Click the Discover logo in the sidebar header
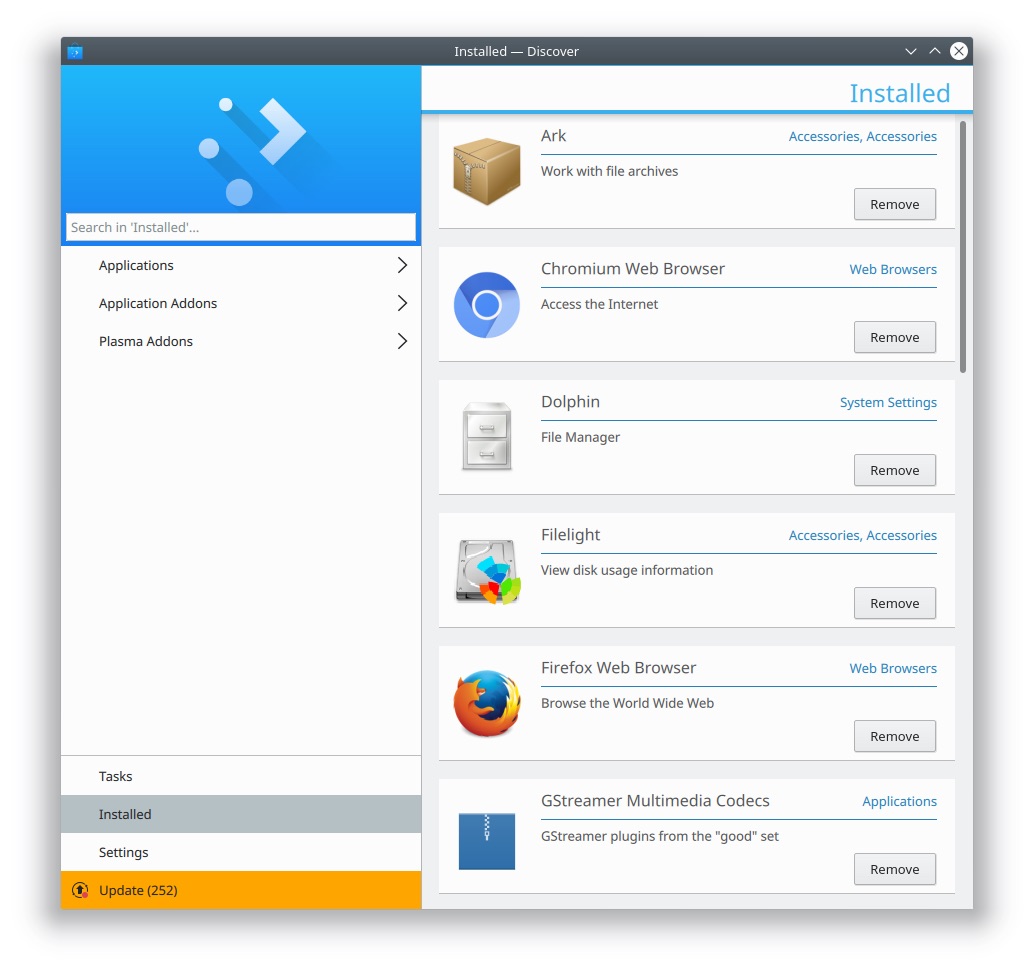The height and width of the screenshot is (970, 1034). click(x=240, y=140)
